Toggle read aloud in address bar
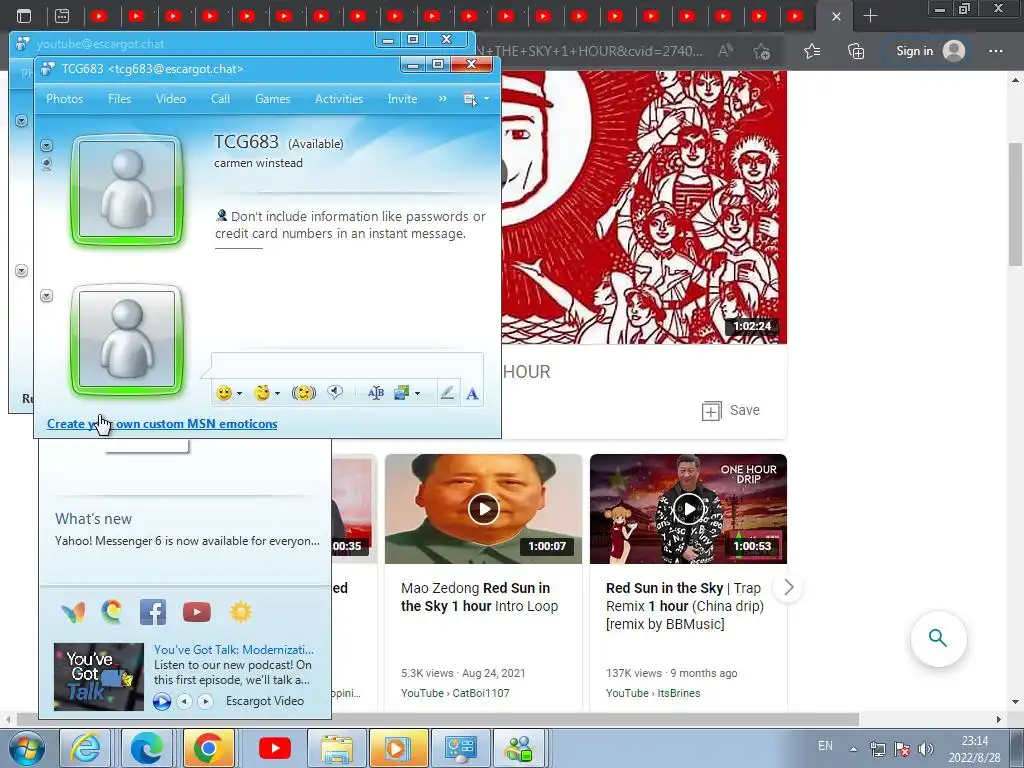 point(725,51)
